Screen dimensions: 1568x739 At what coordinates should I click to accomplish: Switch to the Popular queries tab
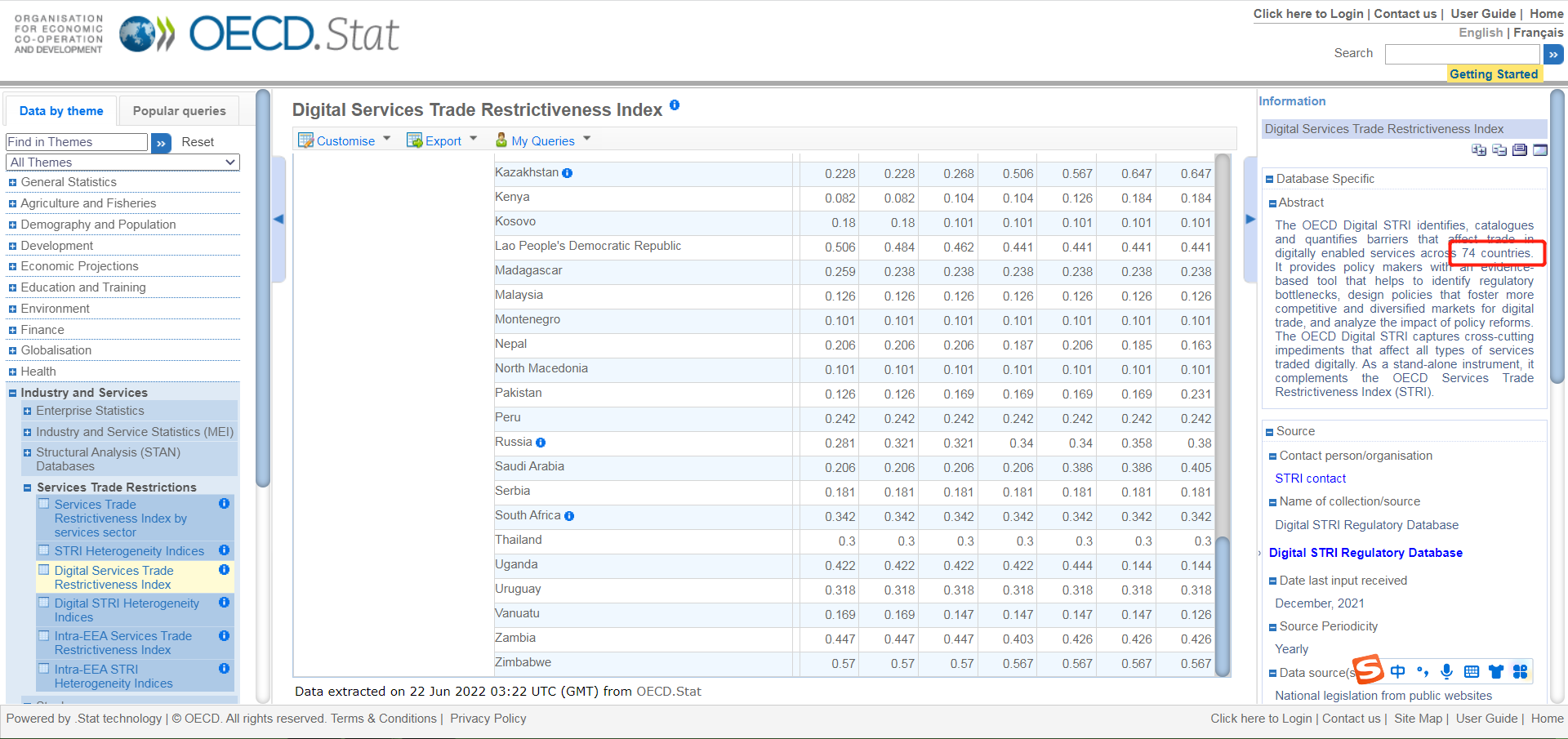coord(179,111)
